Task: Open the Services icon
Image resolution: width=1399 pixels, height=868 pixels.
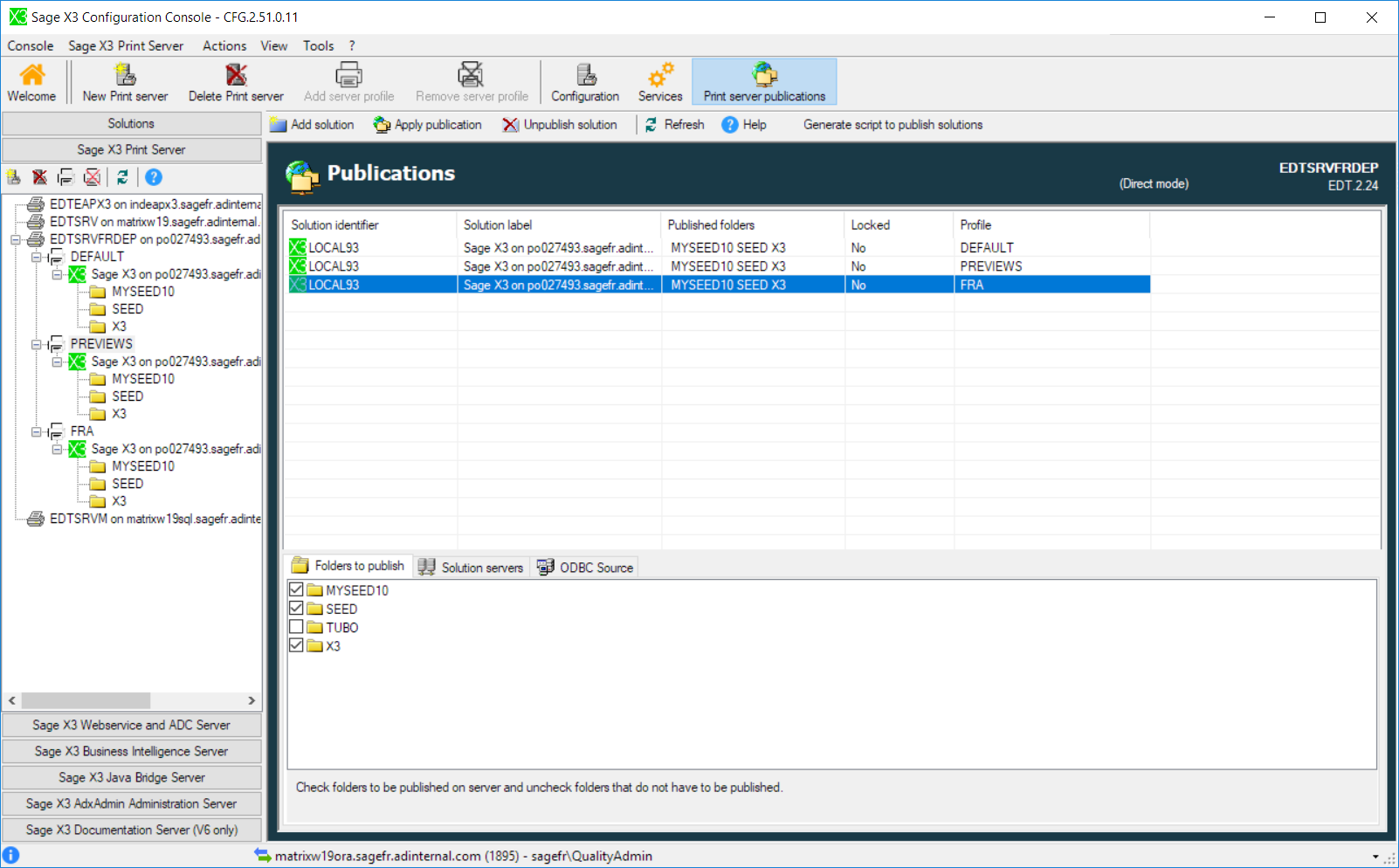Action: (659, 81)
